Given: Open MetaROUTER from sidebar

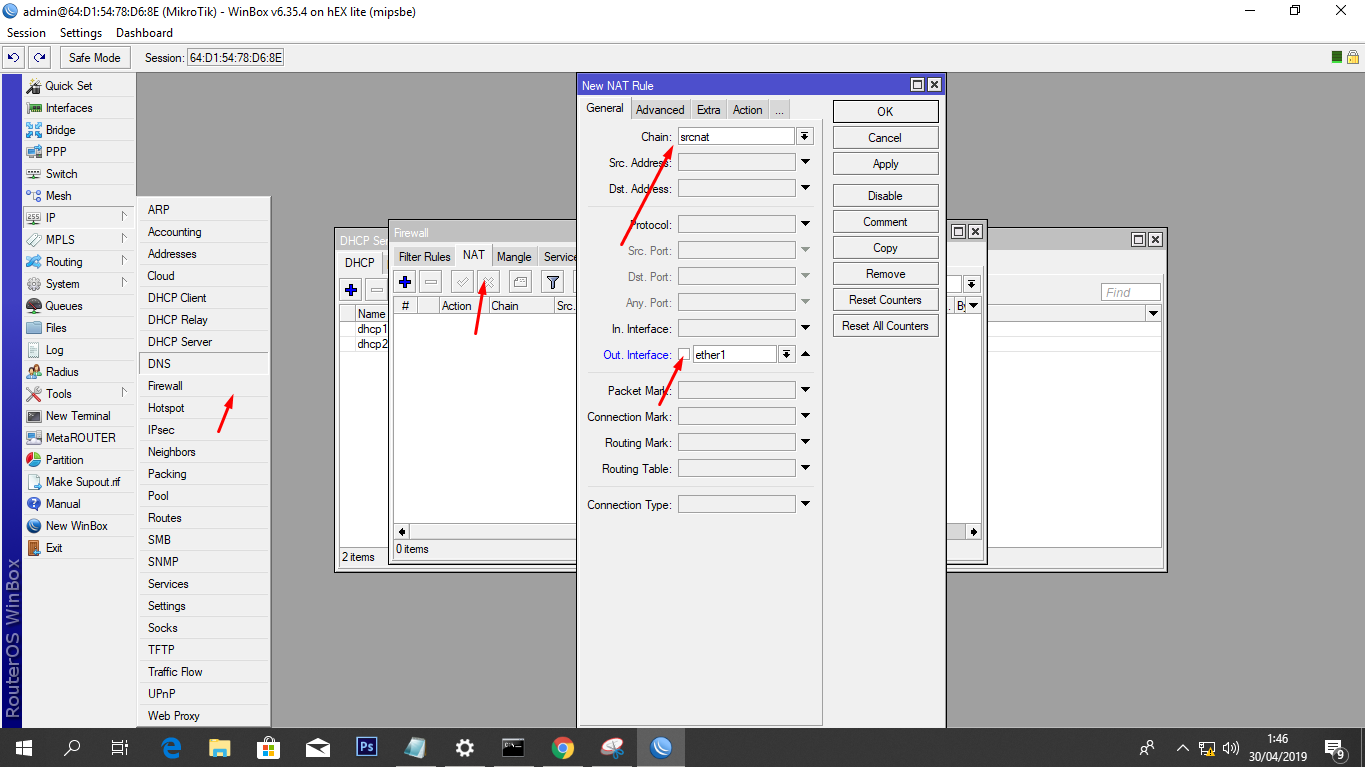Looking at the screenshot, I should pyautogui.click(x=79, y=438).
